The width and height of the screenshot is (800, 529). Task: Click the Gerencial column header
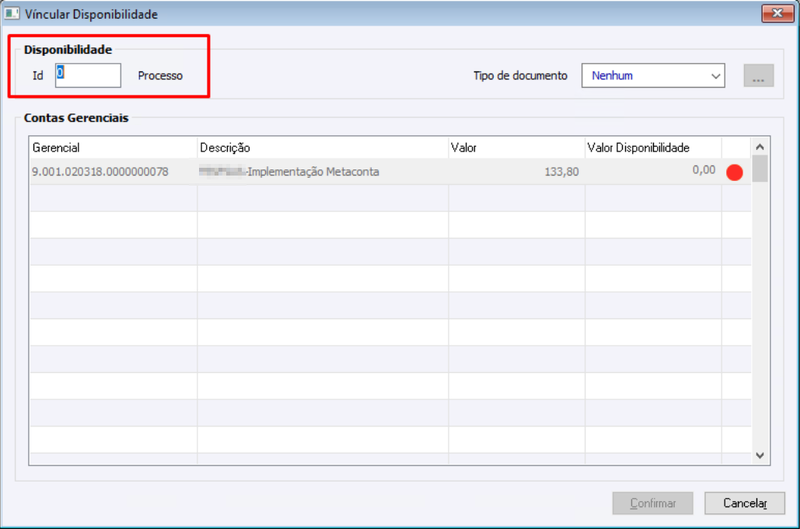pos(113,148)
